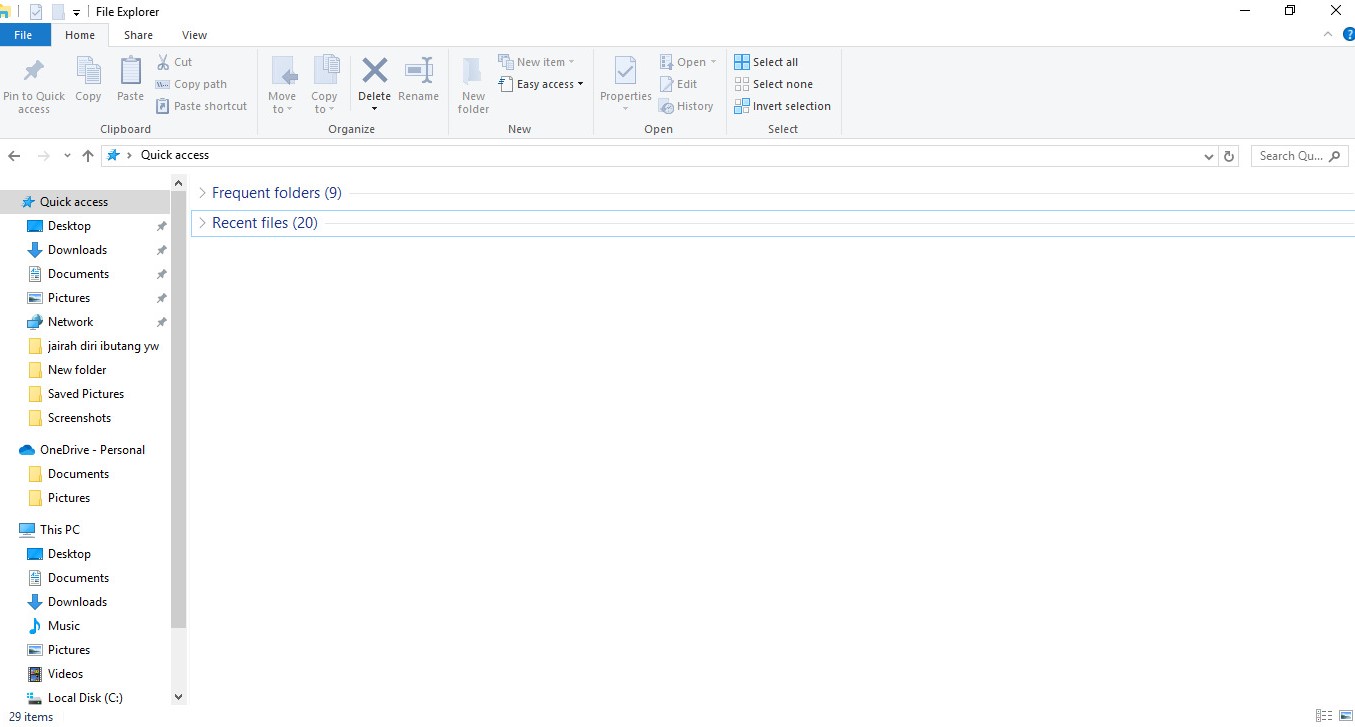Choose Paste shortcut in Clipboard group
Viewport: 1355px width, 727px height.
(x=202, y=106)
